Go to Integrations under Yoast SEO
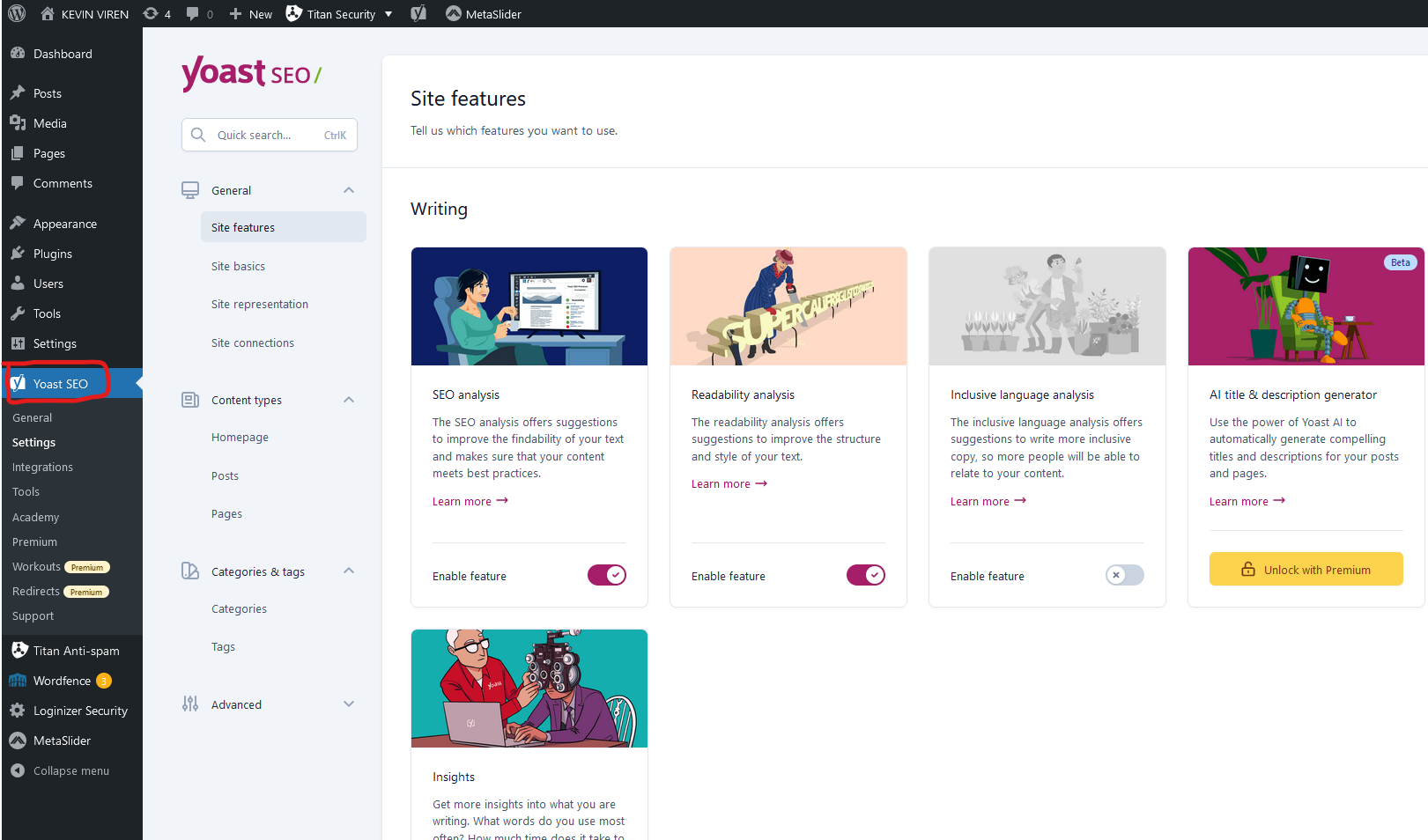Viewport: 1428px width, 840px height. pyautogui.click(x=42, y=467)
